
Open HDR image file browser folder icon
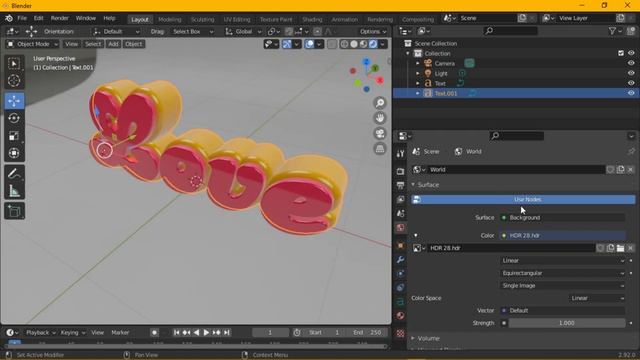(x=620, y=248)
